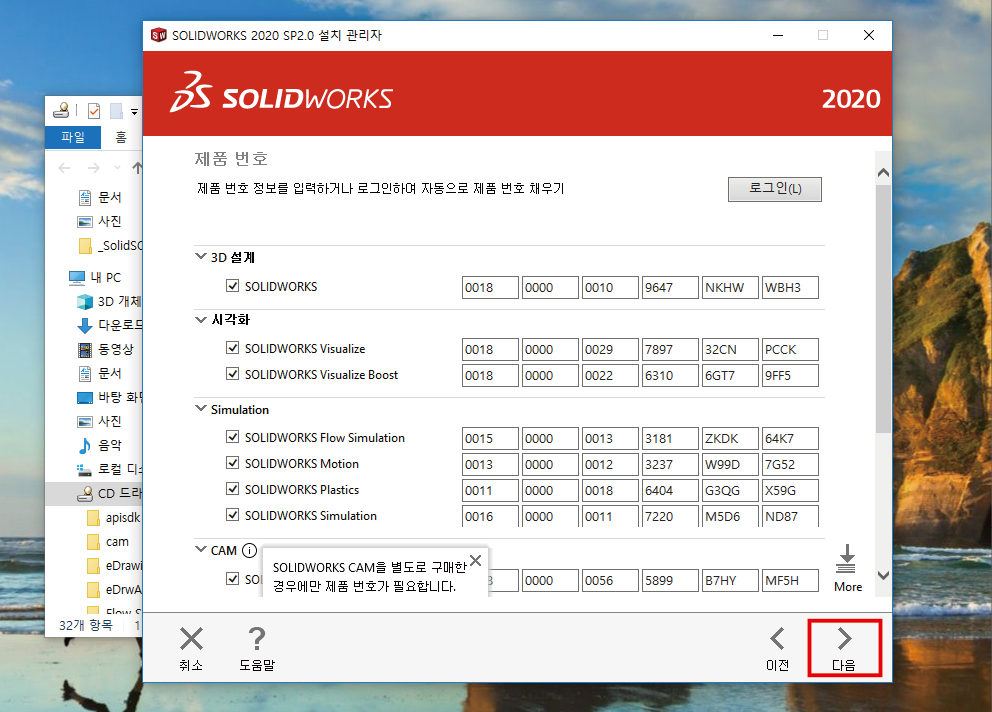
Task: Collapse the CAM section
Action: (x=201, y=549)
